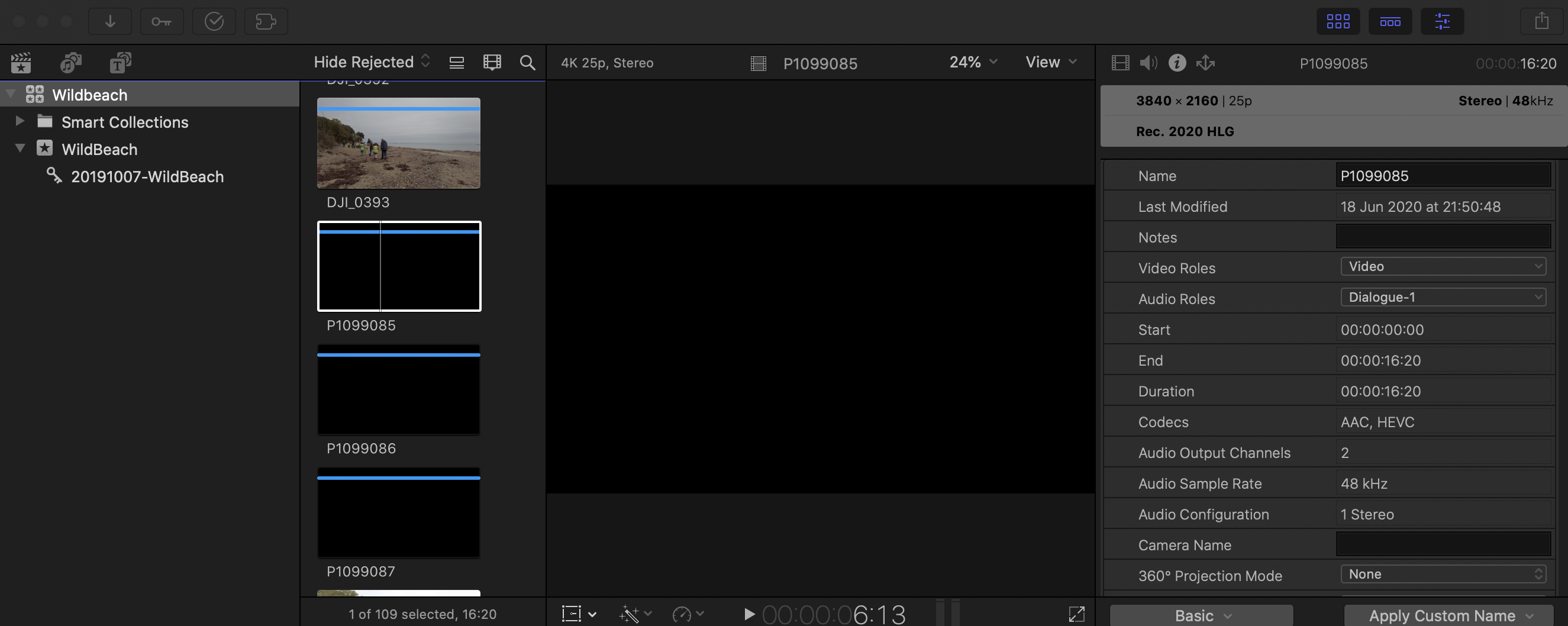The height and width of the screenshot is (626, 1568).
Task: Open the Hide Rejected filter dropdown
Action: coord(372,62)
